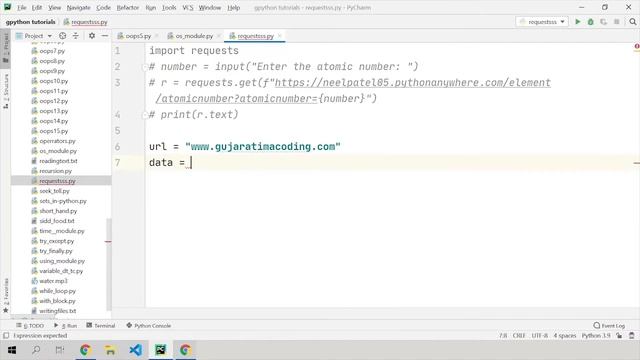The width and height of the screenshot is (640, 360).
Task: Click the www.gujaratimacoding.com string on line 6
Action: (263, 147)
